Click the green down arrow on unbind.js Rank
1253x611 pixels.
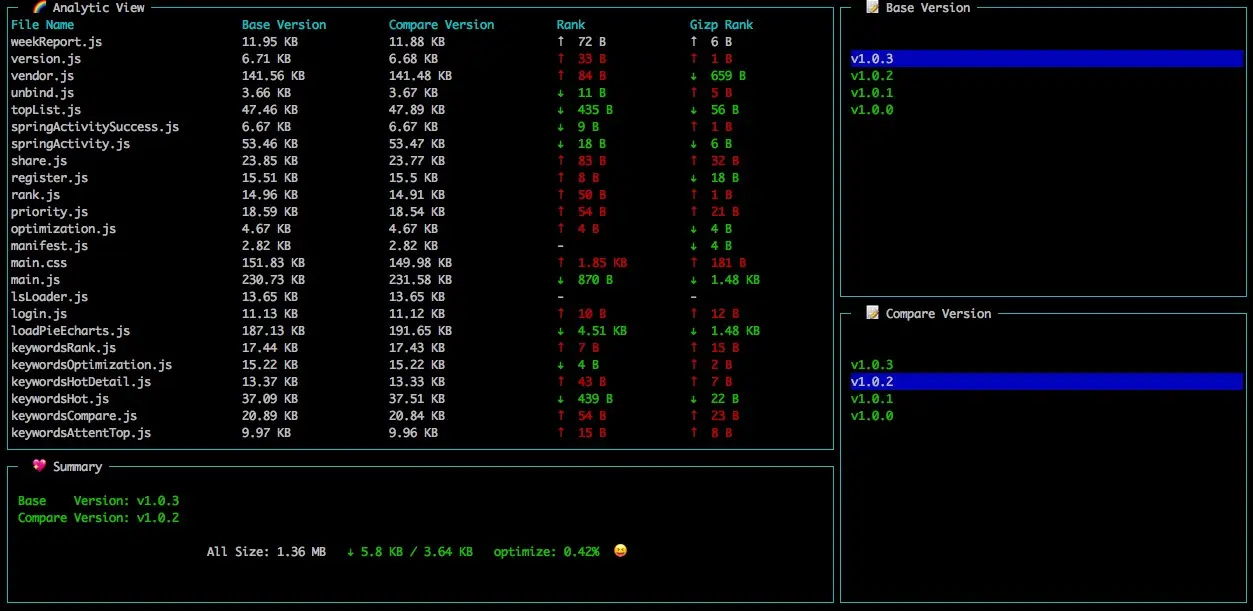pyautogui.click(x=561, y=92)
